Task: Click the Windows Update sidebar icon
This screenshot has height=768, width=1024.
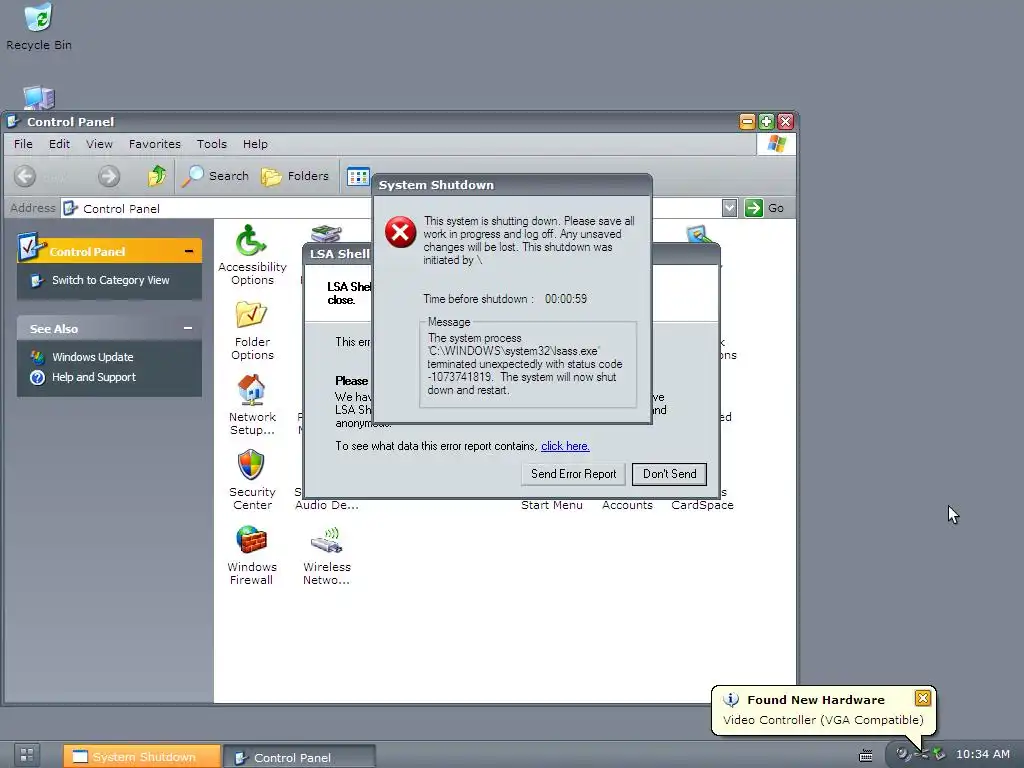Action: pos(37,357)
